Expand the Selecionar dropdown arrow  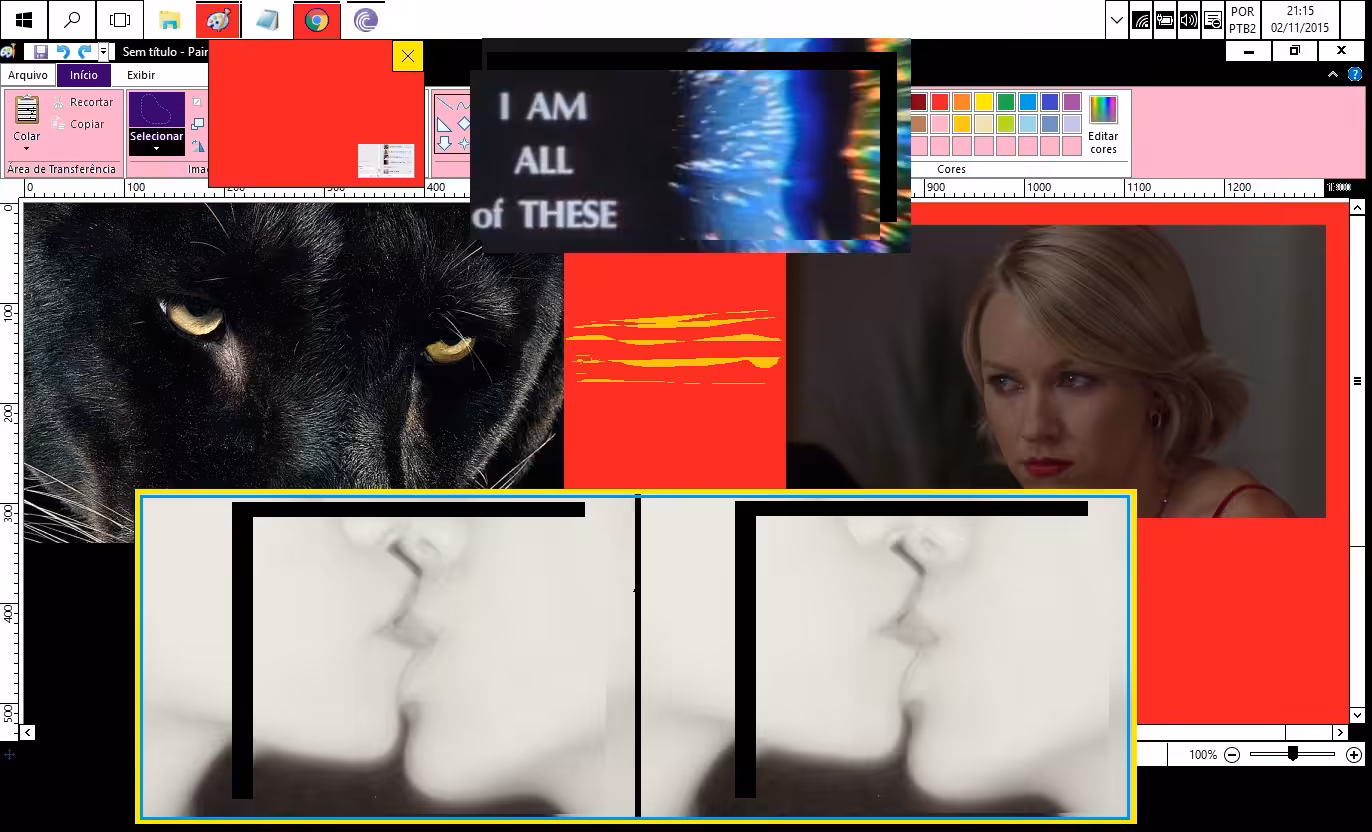[x=157, y=149]
